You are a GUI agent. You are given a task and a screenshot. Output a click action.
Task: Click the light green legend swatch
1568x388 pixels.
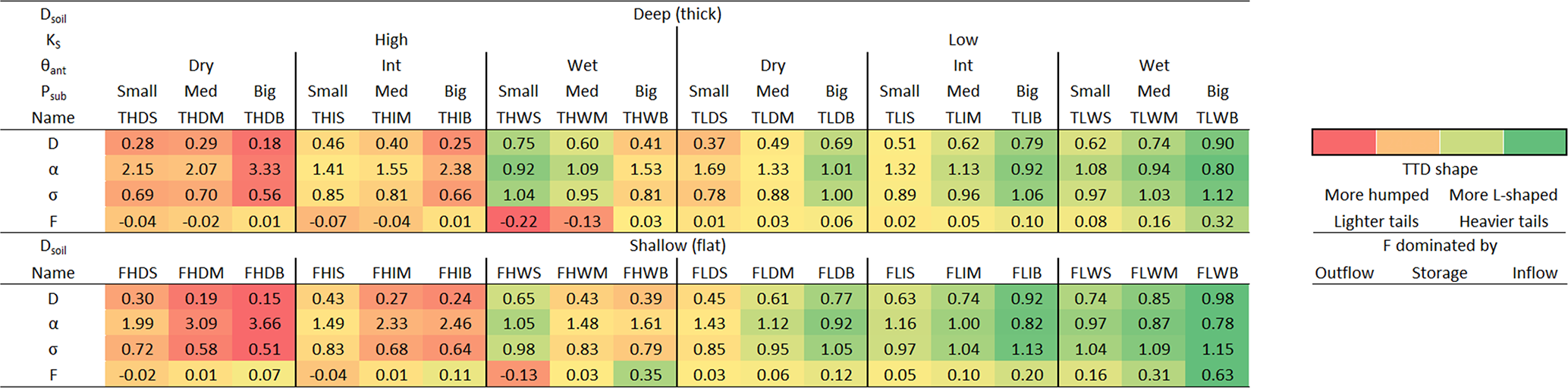tap(1472, 142)
